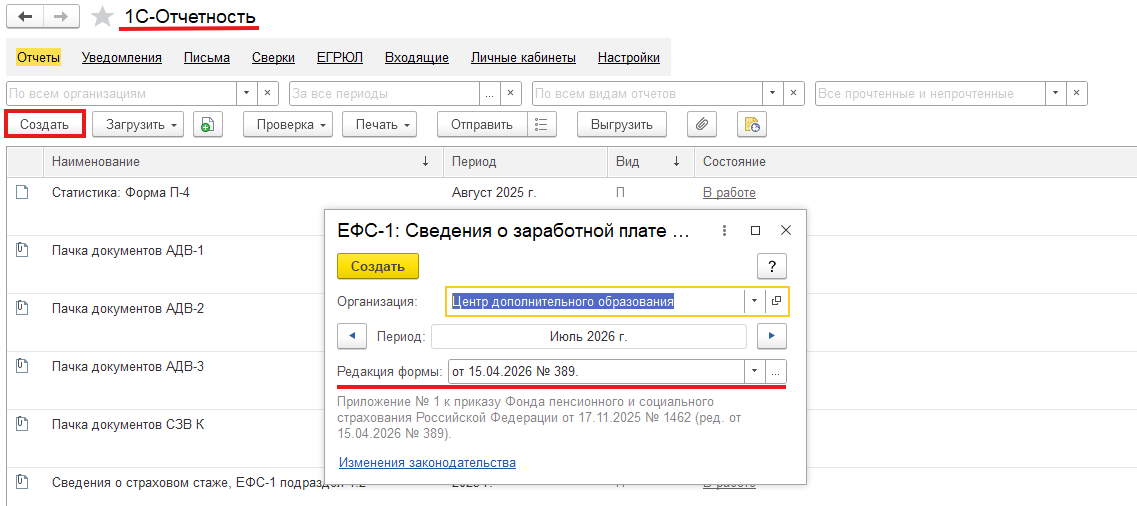Viewport: 1137px width, 506px height.
Task: Switch to previous period with left arrow
Action: tap(352, 336)
